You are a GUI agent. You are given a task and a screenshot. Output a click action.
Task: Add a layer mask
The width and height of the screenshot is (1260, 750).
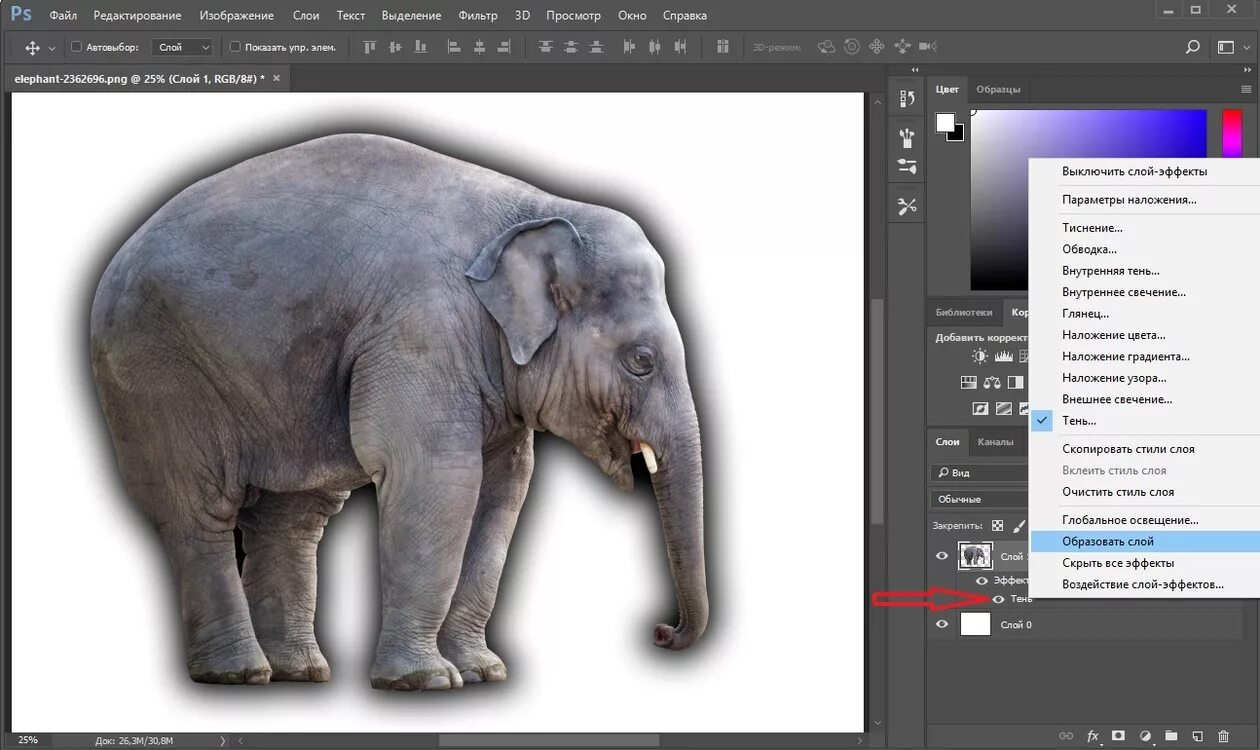(x=1119, y=737)
